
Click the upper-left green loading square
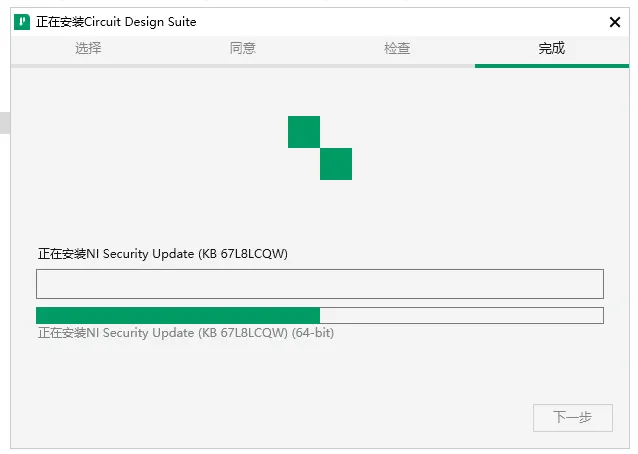(304, 132)
